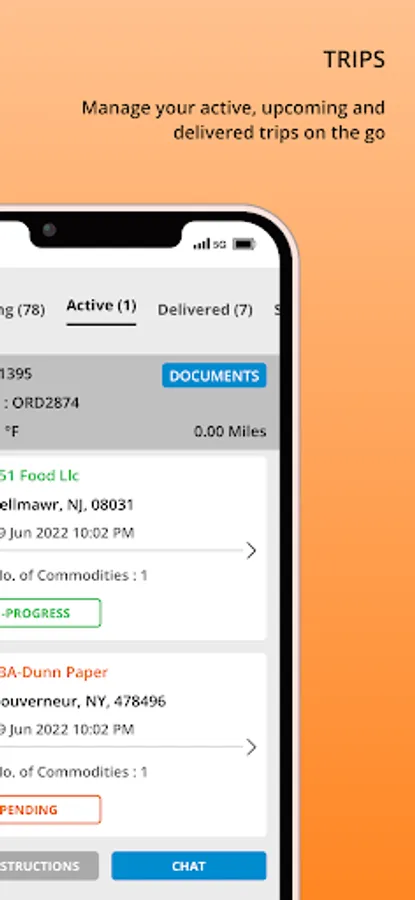The height and width of the screenshot is (900, 415).
Task: Tap the 5G network indicator icon
Action: (x=220, y=245)
